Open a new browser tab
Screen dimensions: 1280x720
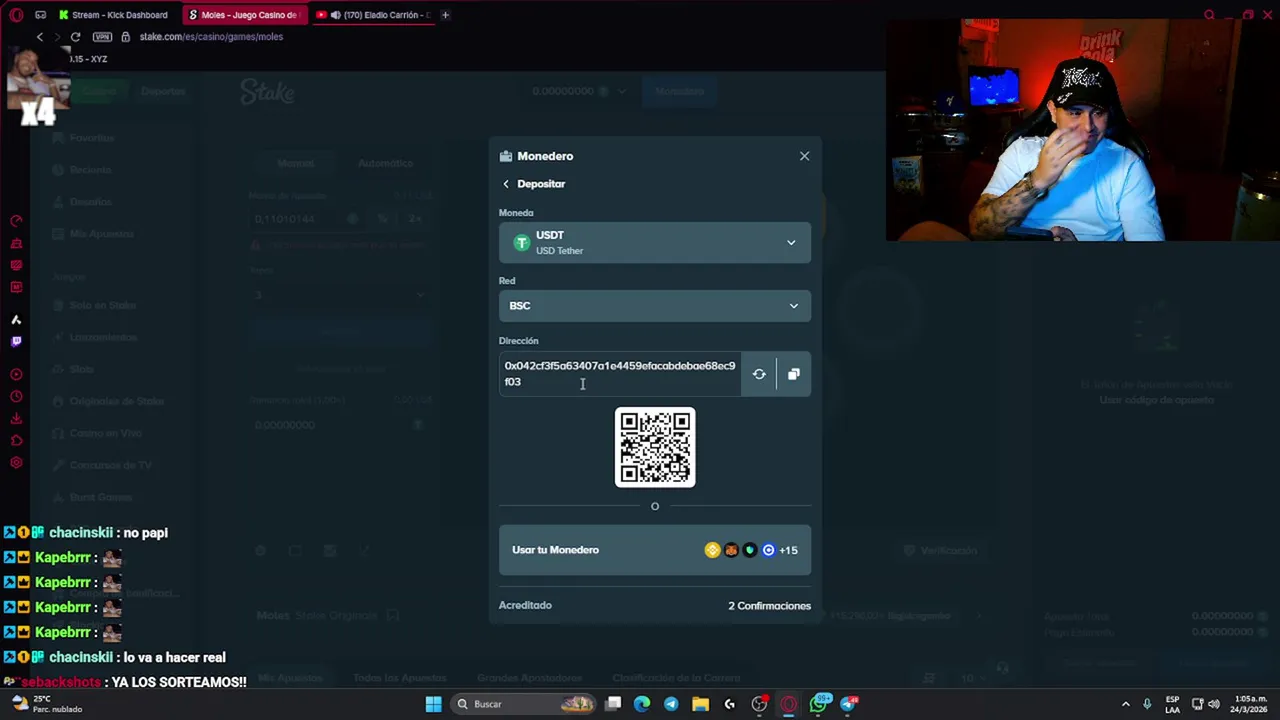point(445,15)
